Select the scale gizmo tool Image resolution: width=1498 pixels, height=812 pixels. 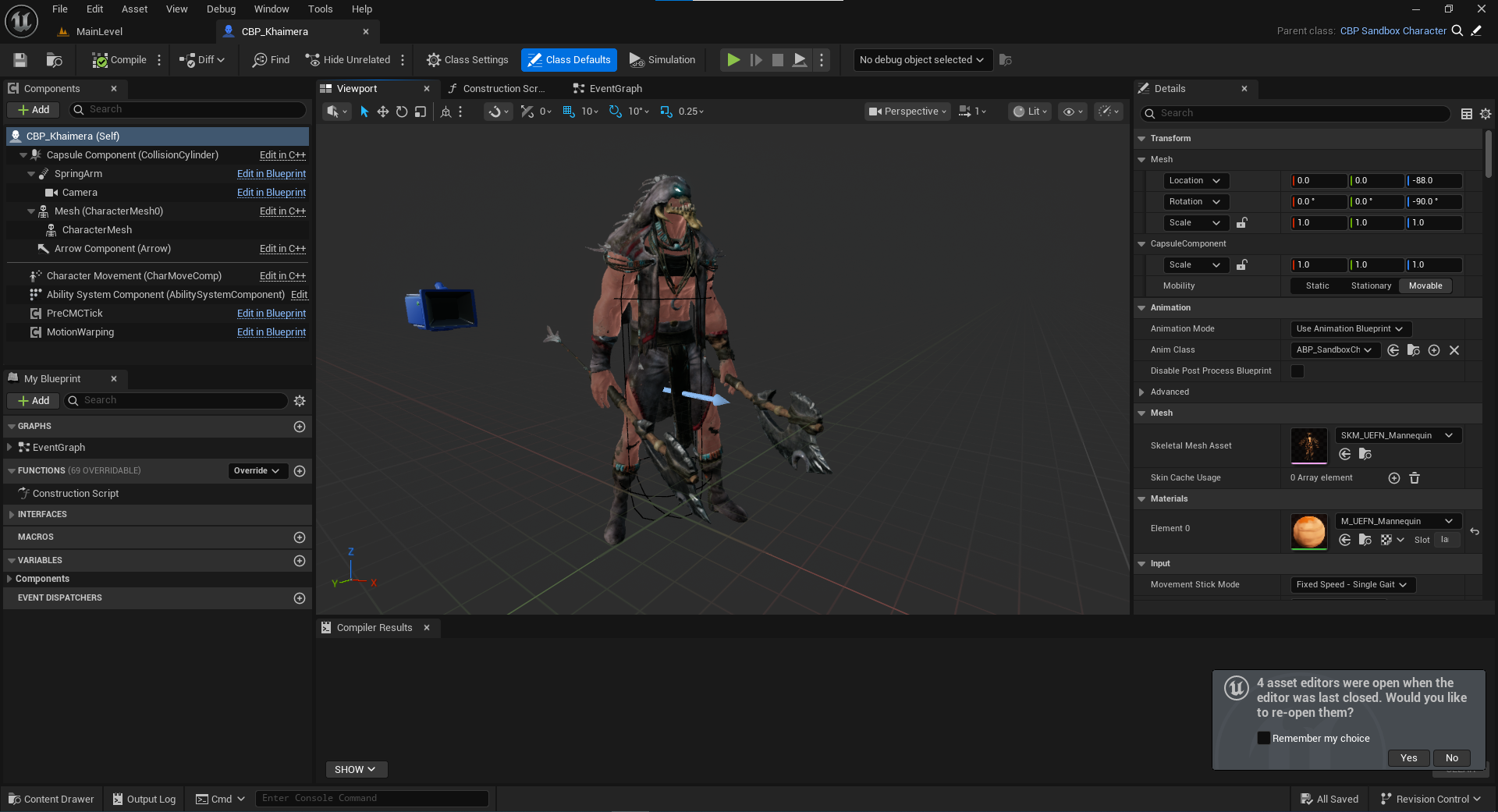click(x=421, y=112)
